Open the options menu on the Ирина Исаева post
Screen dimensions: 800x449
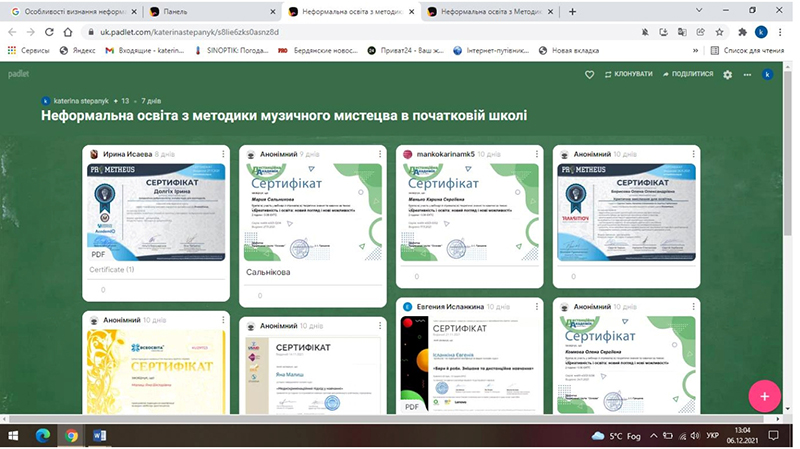(x=223, y=154)
